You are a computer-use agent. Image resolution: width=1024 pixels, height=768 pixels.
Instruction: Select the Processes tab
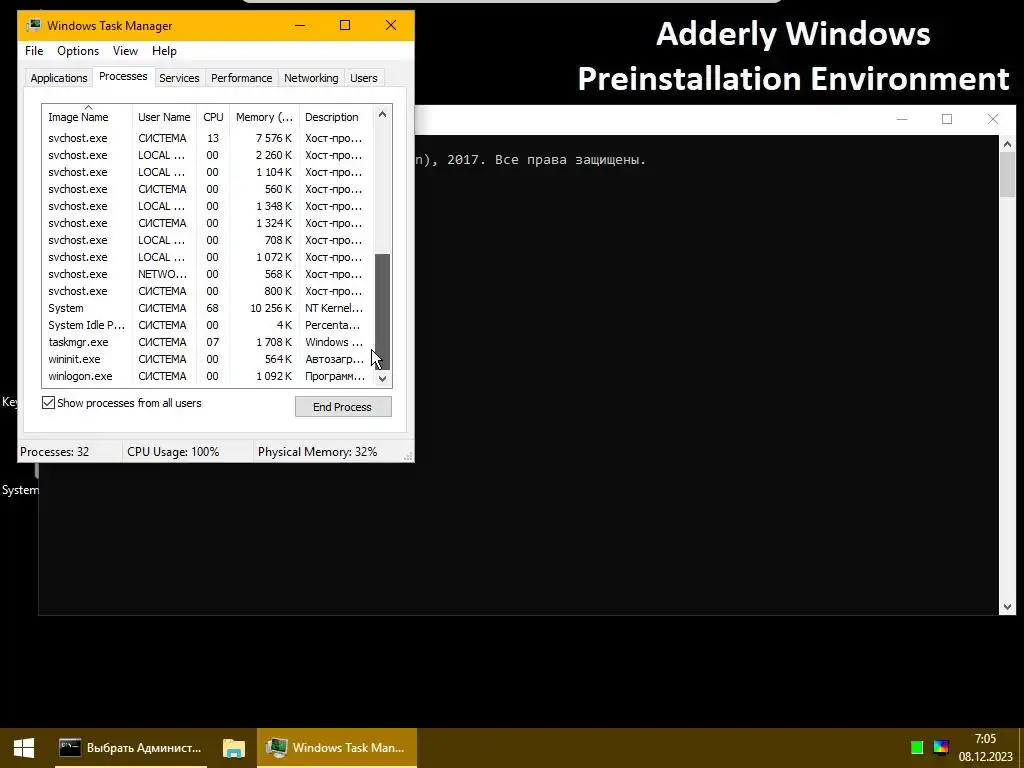pos(123,76)
